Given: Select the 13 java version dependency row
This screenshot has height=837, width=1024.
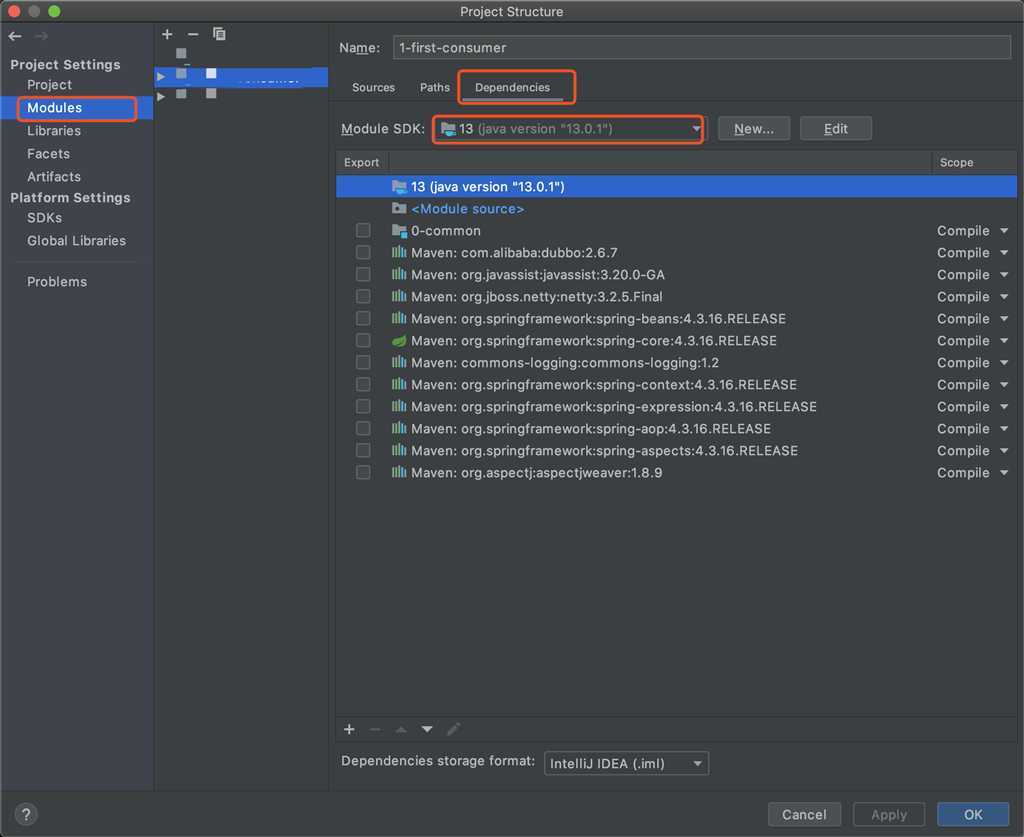Looking at the screenshot, I should pyautogui.click(x=676, y=187).
